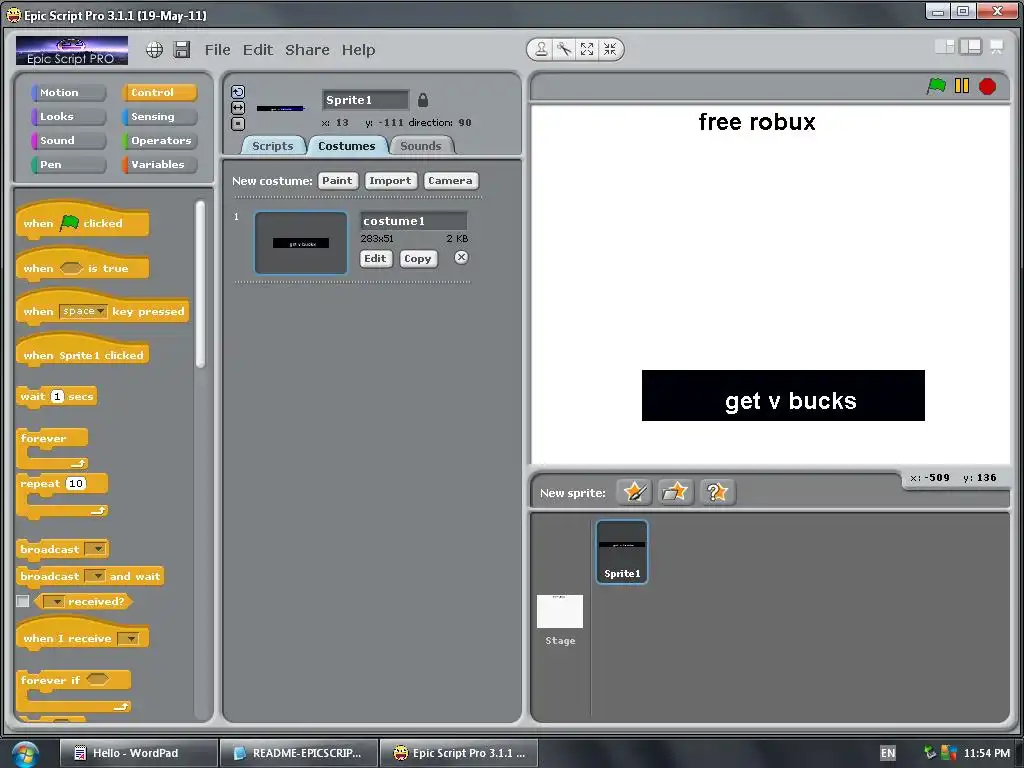Enter presentation mode
1024x768 pixels.
(x=997, y=46)
